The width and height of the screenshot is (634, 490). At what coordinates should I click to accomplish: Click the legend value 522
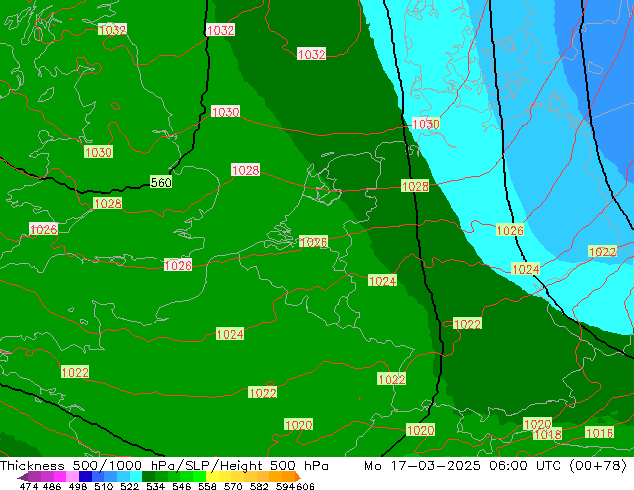[129, 486]
